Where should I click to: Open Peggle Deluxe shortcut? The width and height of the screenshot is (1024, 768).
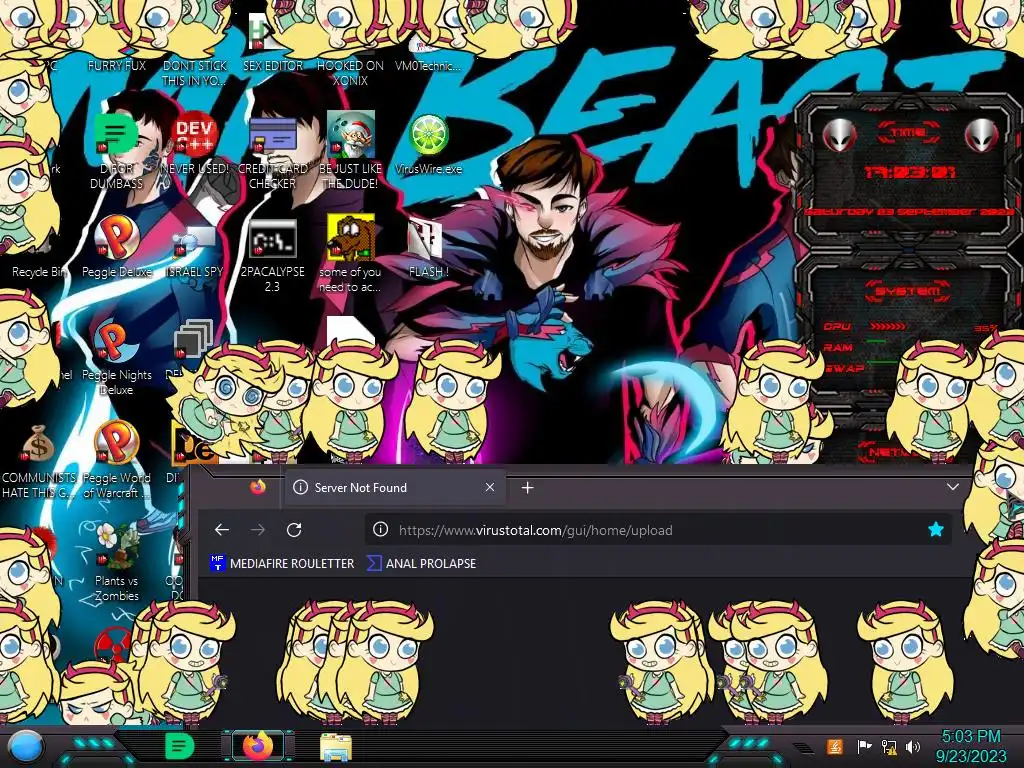[x=116, y=246]
